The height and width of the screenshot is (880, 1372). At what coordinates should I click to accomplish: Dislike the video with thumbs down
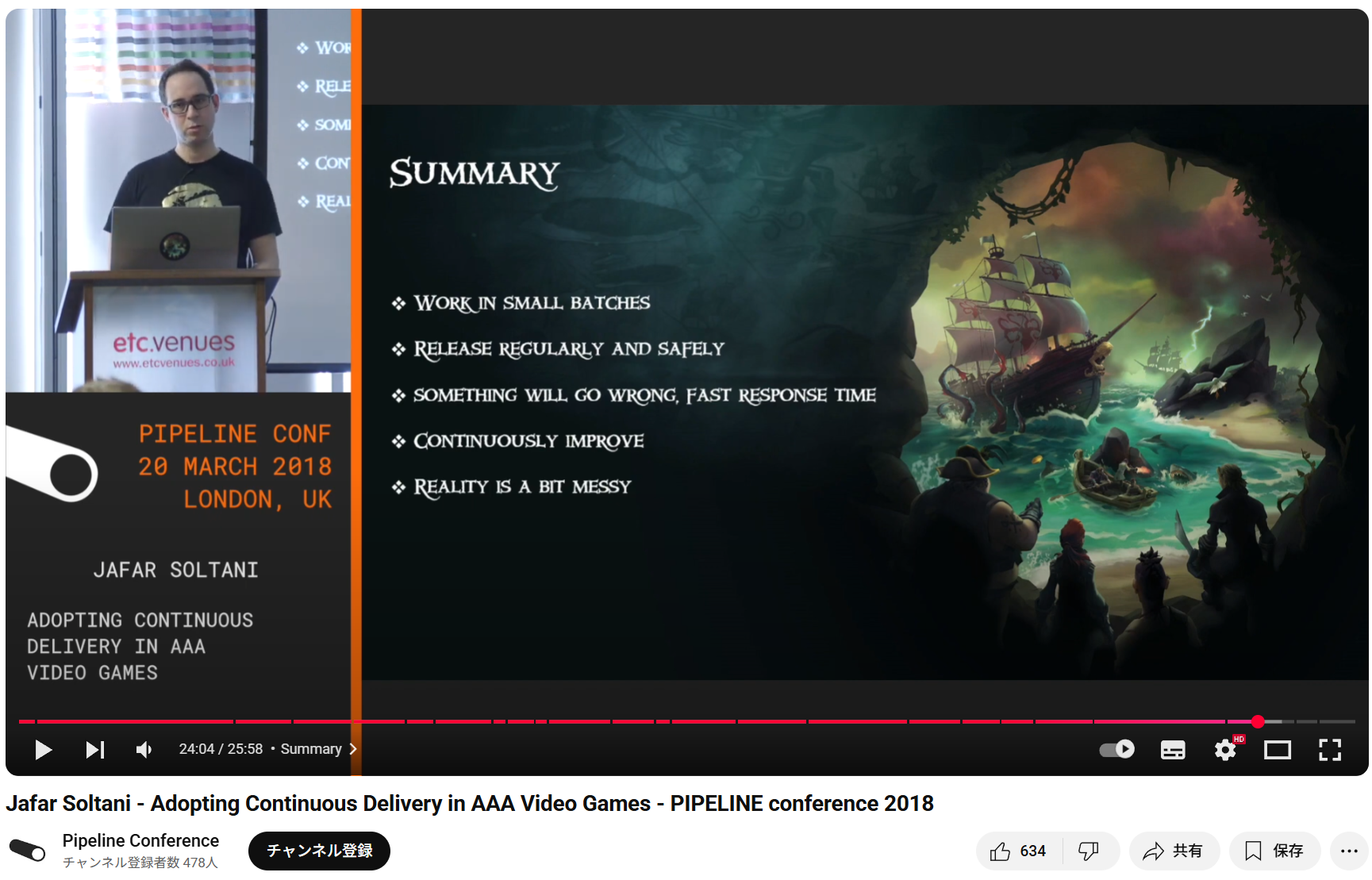click(1089, 851)
